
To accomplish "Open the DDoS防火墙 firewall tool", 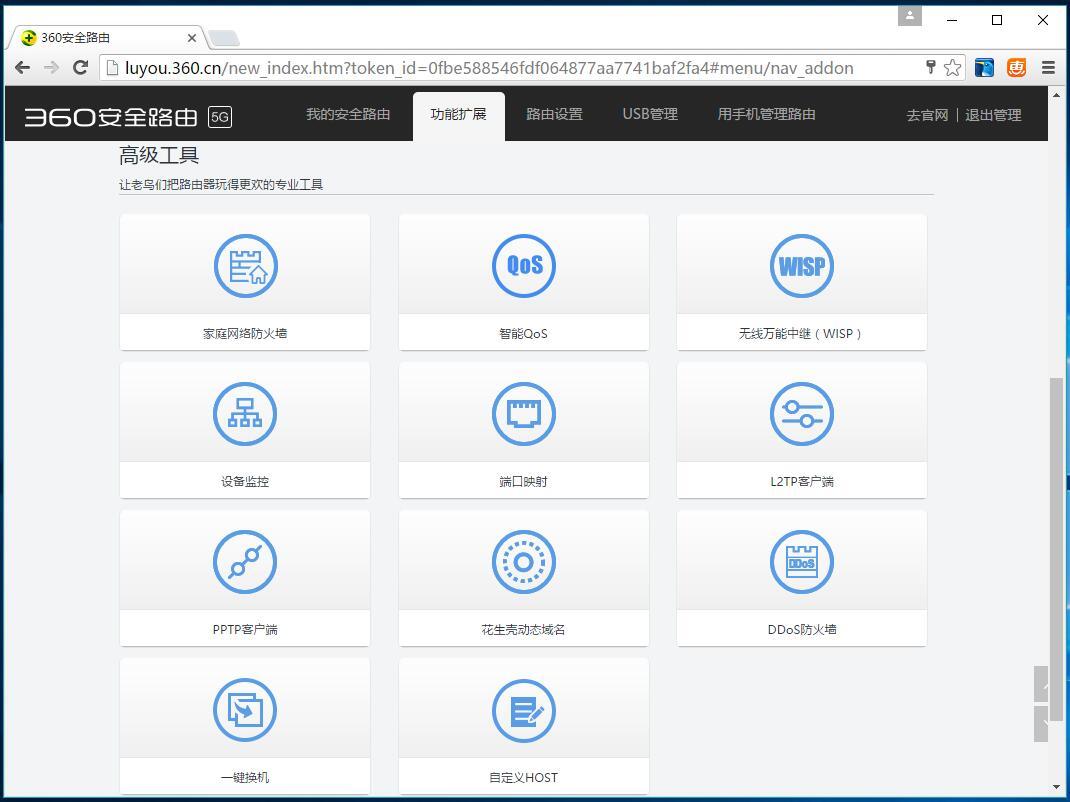I will click(801, 576).
